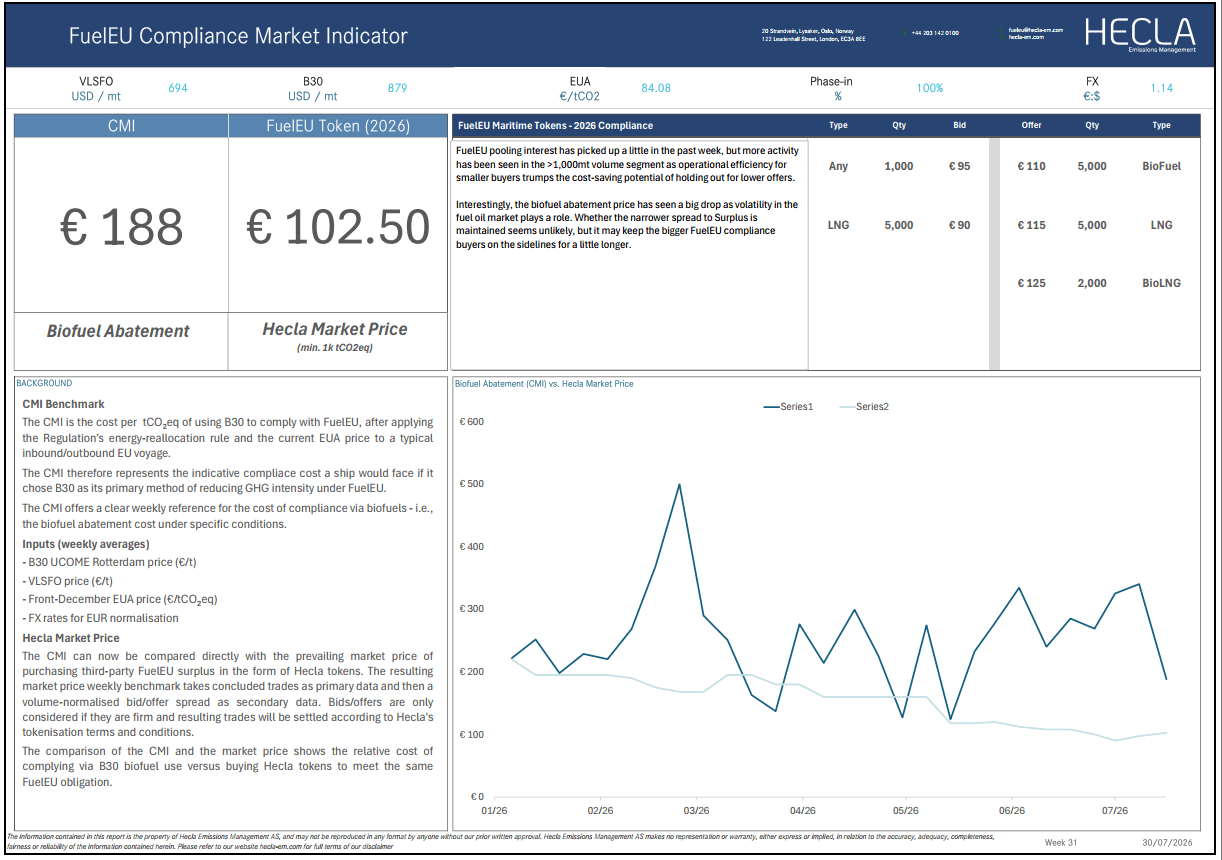The image size is (1222, 860).
Task: Click the hecla-em.com link in the footer disclaimer
Action: (x=282, y=846)
